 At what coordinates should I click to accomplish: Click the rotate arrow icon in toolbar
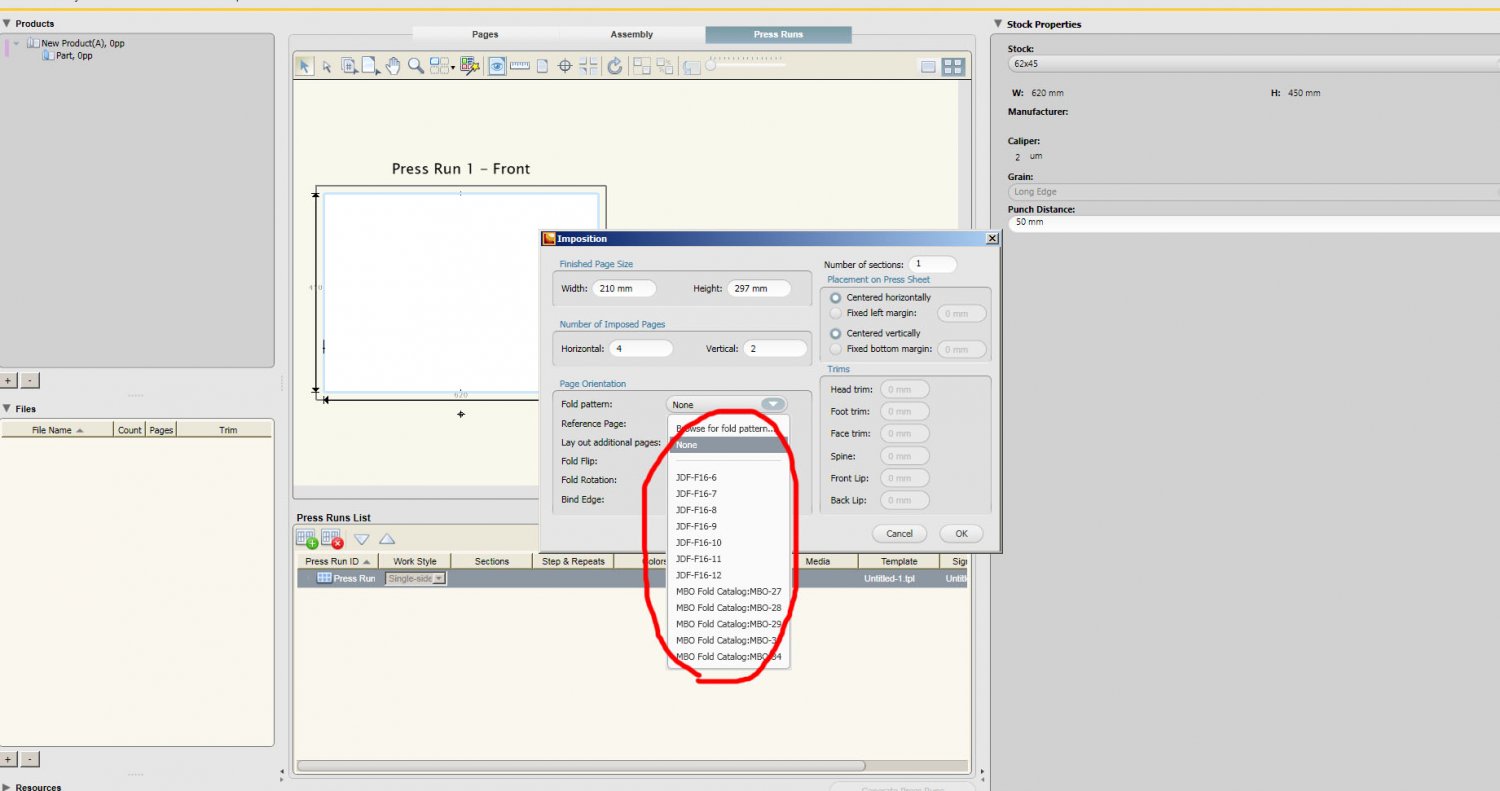pos(615,66)
